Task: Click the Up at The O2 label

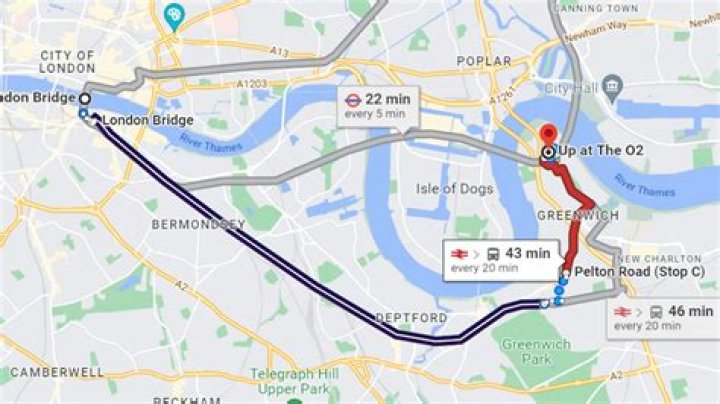Action: pos(601,151)
